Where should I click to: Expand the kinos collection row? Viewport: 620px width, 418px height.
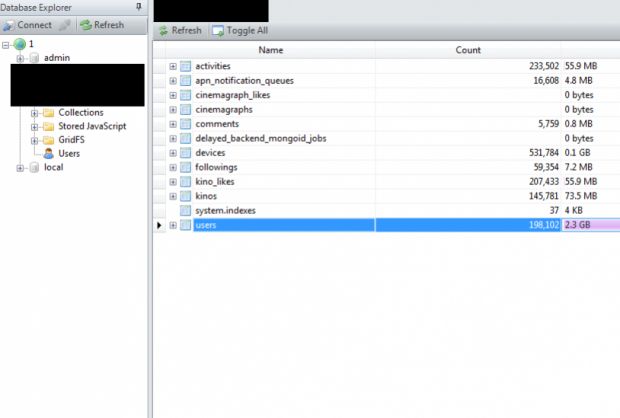pos(173,196)
